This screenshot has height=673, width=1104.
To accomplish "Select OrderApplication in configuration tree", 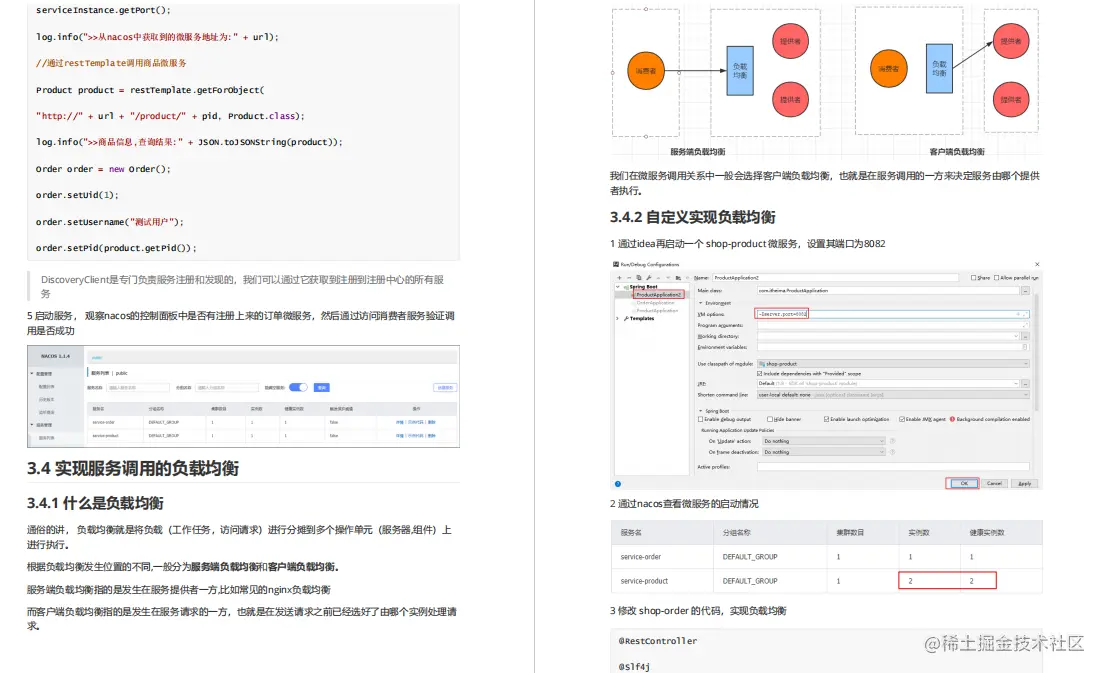I will [x=656, y=303].
